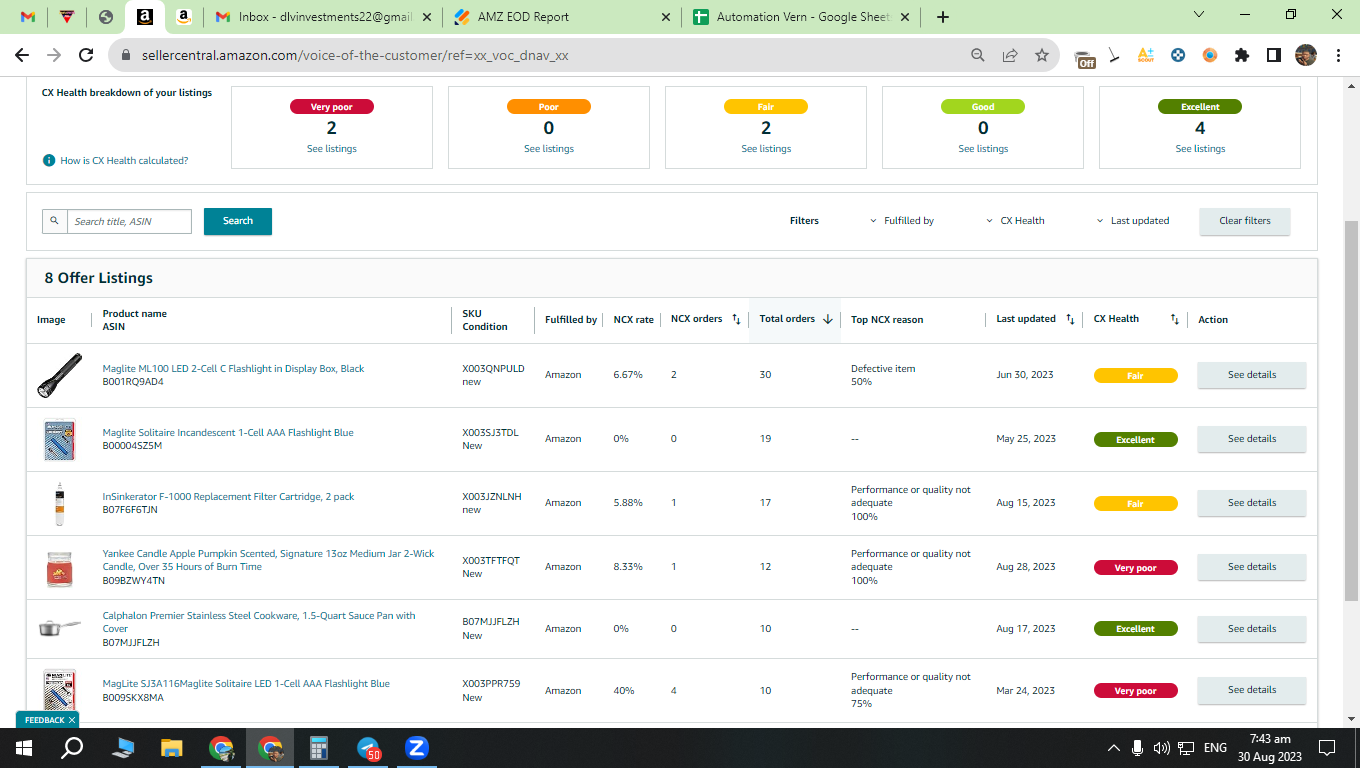
Task: Show hidden system tray icons
Action: click(1114, 747)
